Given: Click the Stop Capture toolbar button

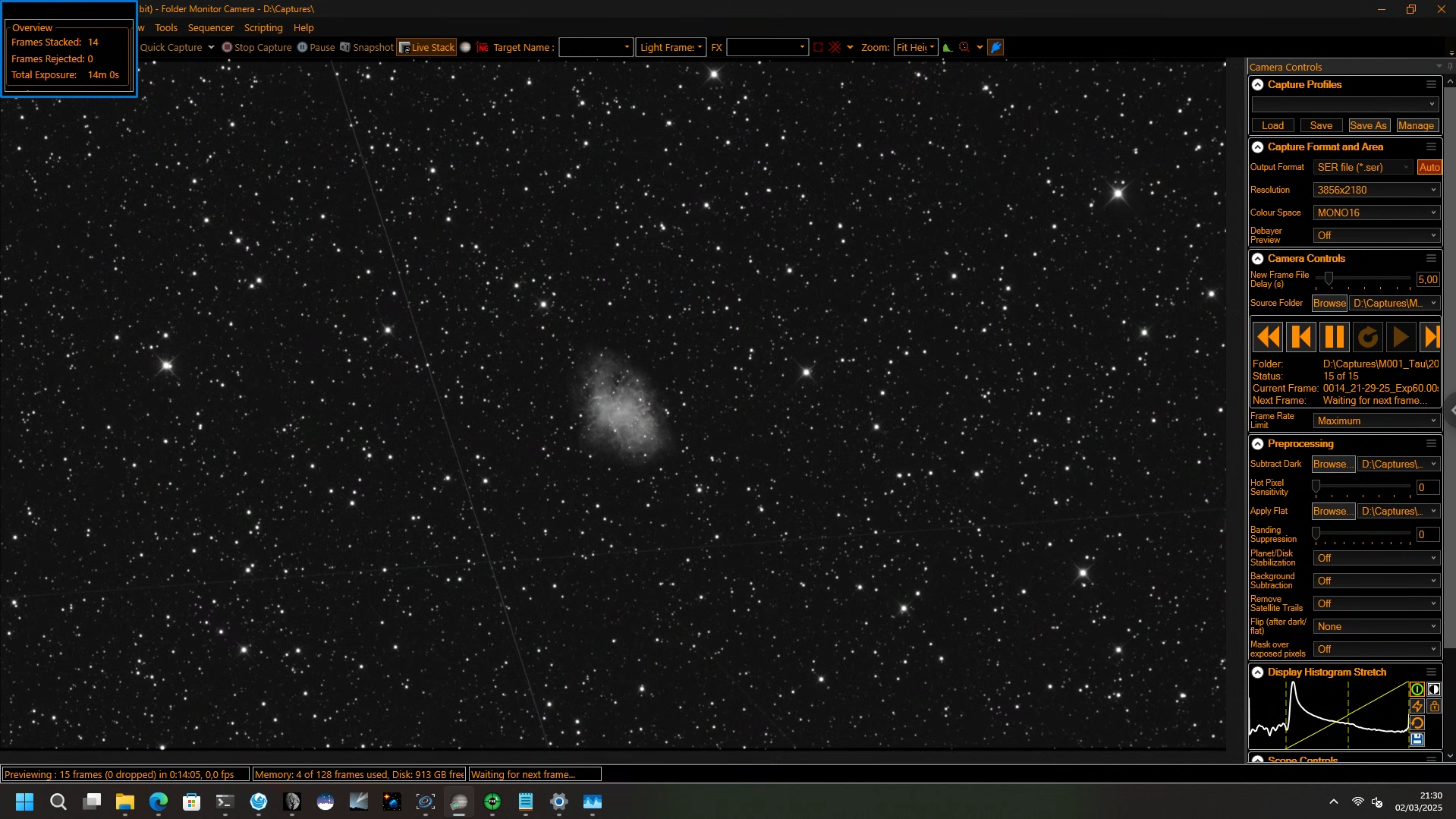Looking at the screenshot, I should [256, 47].
